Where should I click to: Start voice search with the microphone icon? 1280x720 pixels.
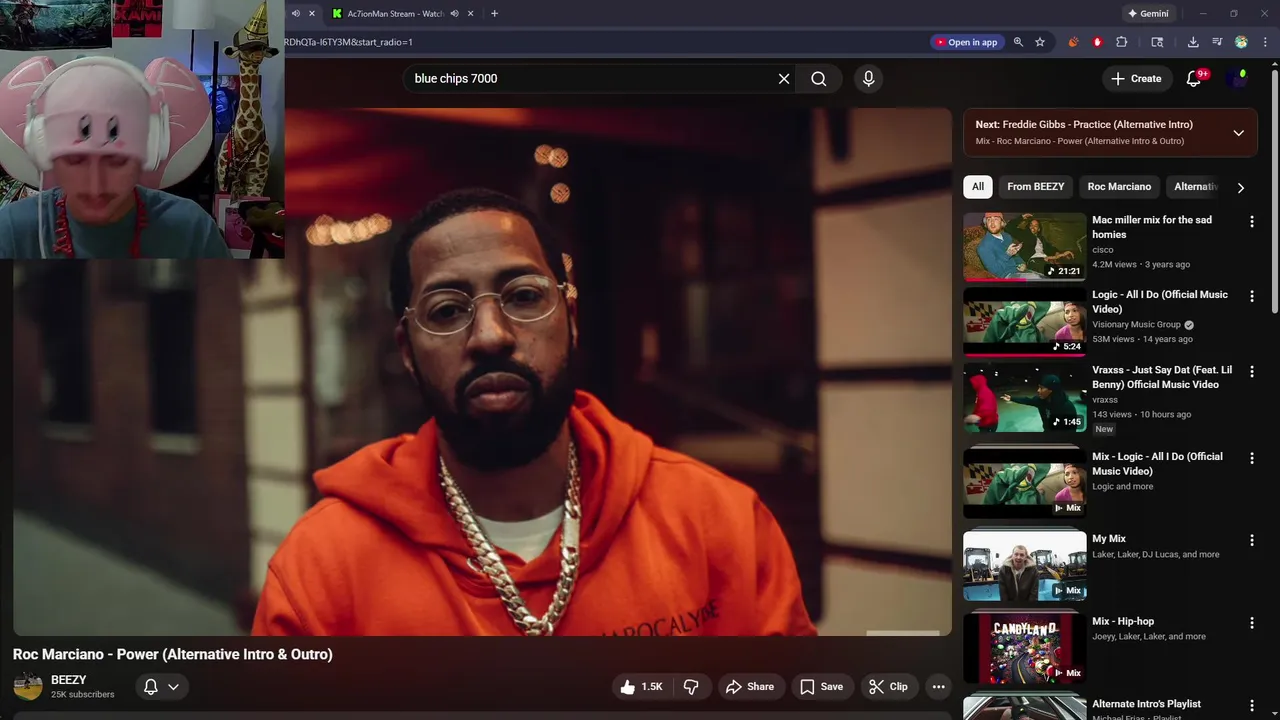coord(868,79)
